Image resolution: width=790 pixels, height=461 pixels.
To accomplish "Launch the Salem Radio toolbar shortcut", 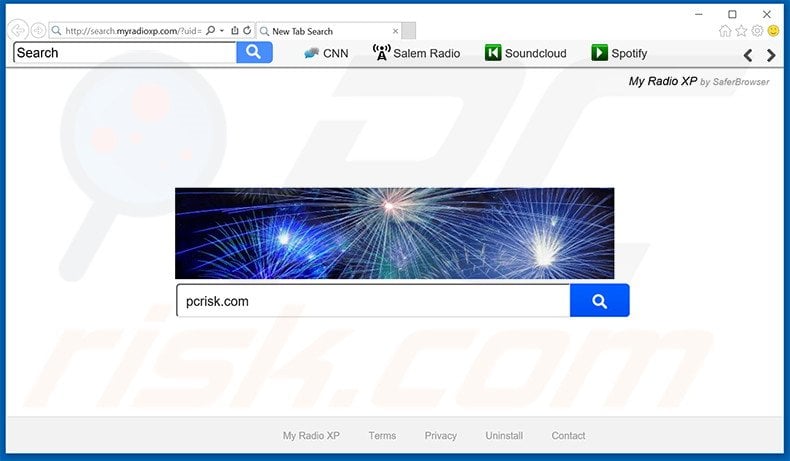I will coord(416,53).
